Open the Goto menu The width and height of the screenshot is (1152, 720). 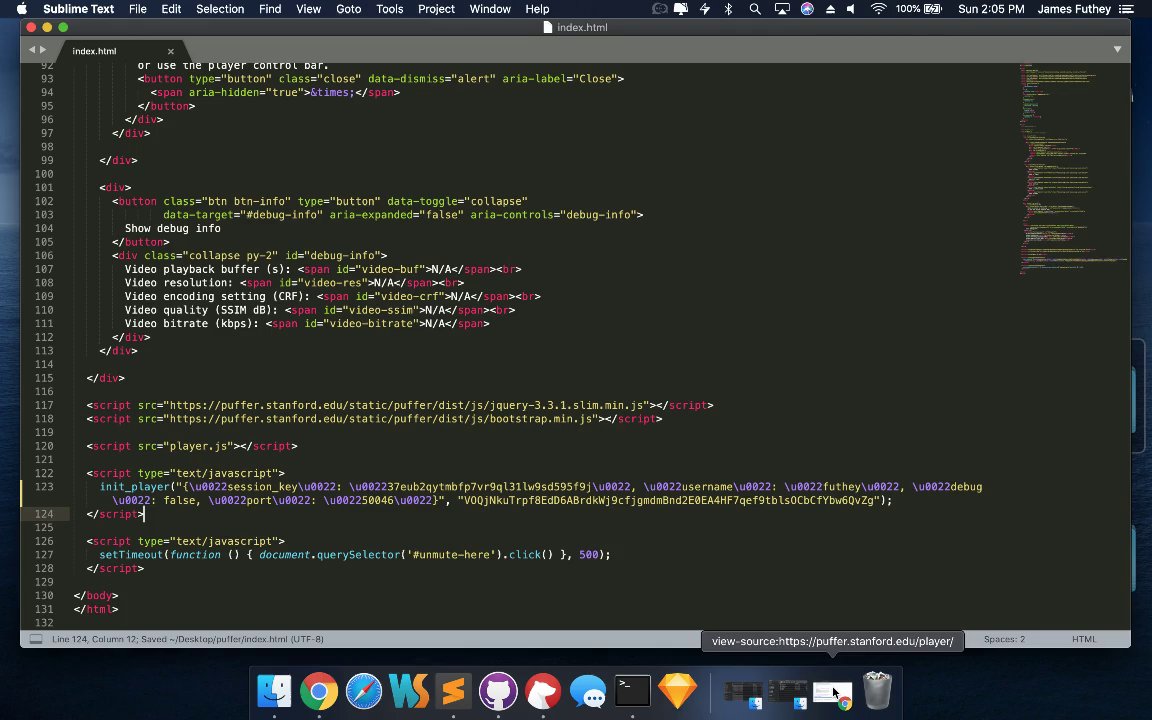pyautogui.click(x=348, y=9)
